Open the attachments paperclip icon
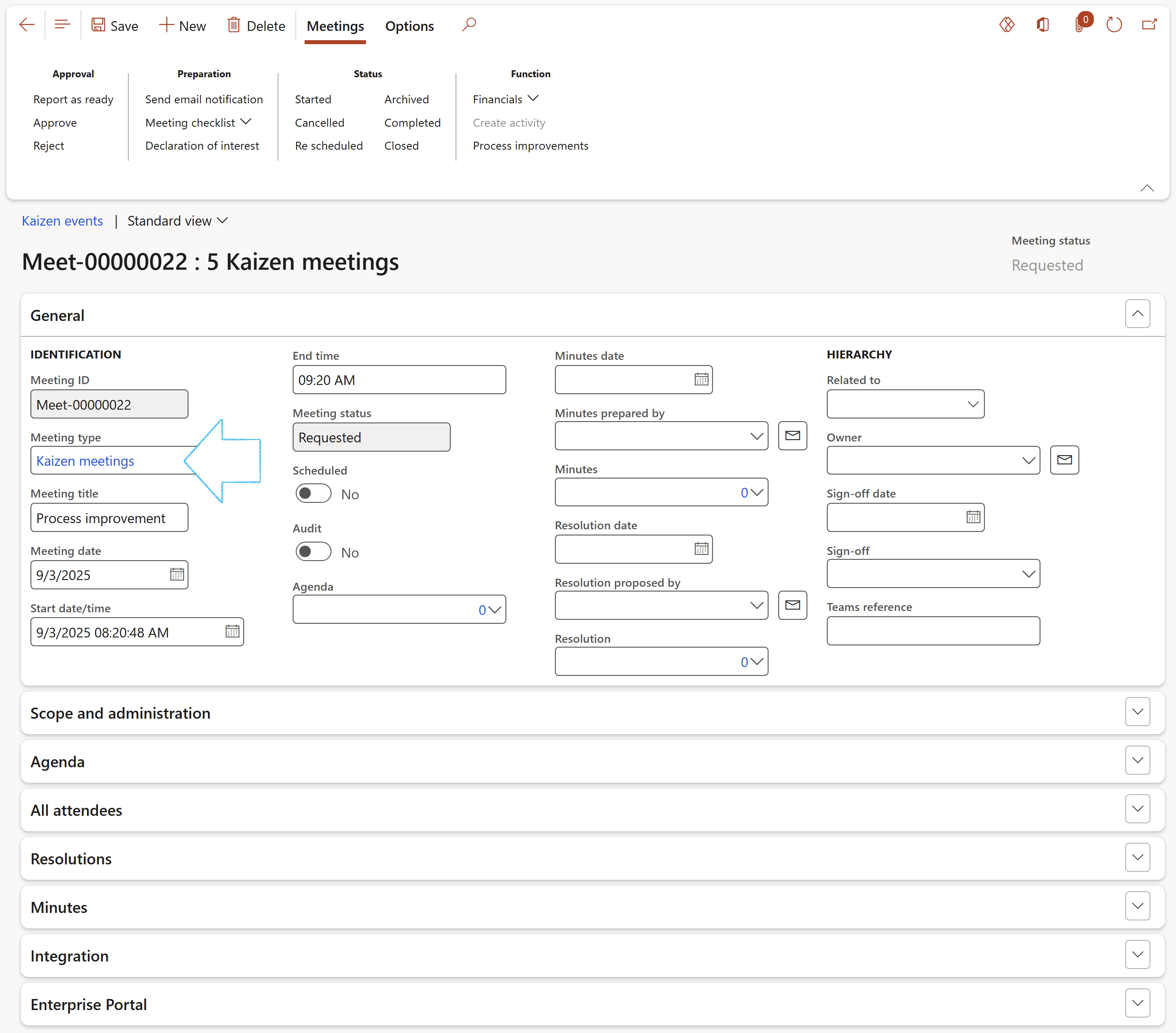This screenshot has width=1176, height=1033. [x=1079, y=25]
